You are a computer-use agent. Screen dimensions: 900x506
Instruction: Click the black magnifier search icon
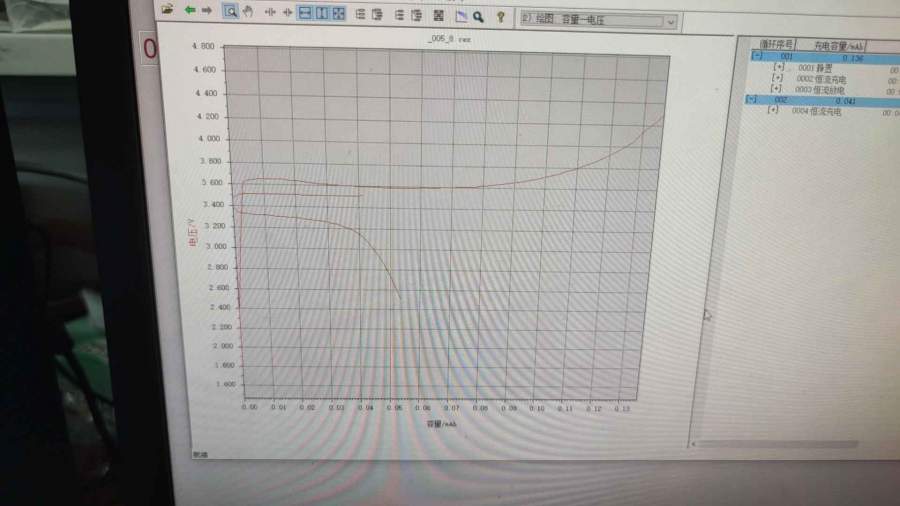pos(478,17)
